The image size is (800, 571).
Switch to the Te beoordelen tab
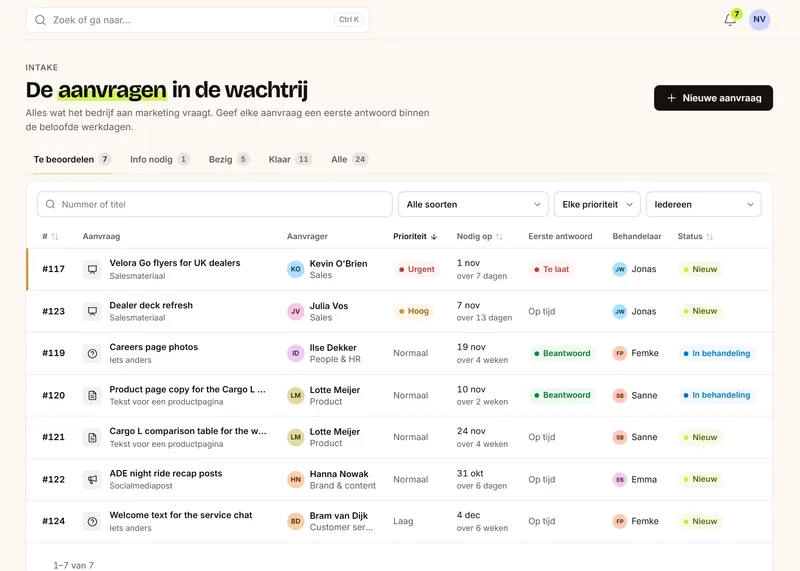[x=72, y=159]
